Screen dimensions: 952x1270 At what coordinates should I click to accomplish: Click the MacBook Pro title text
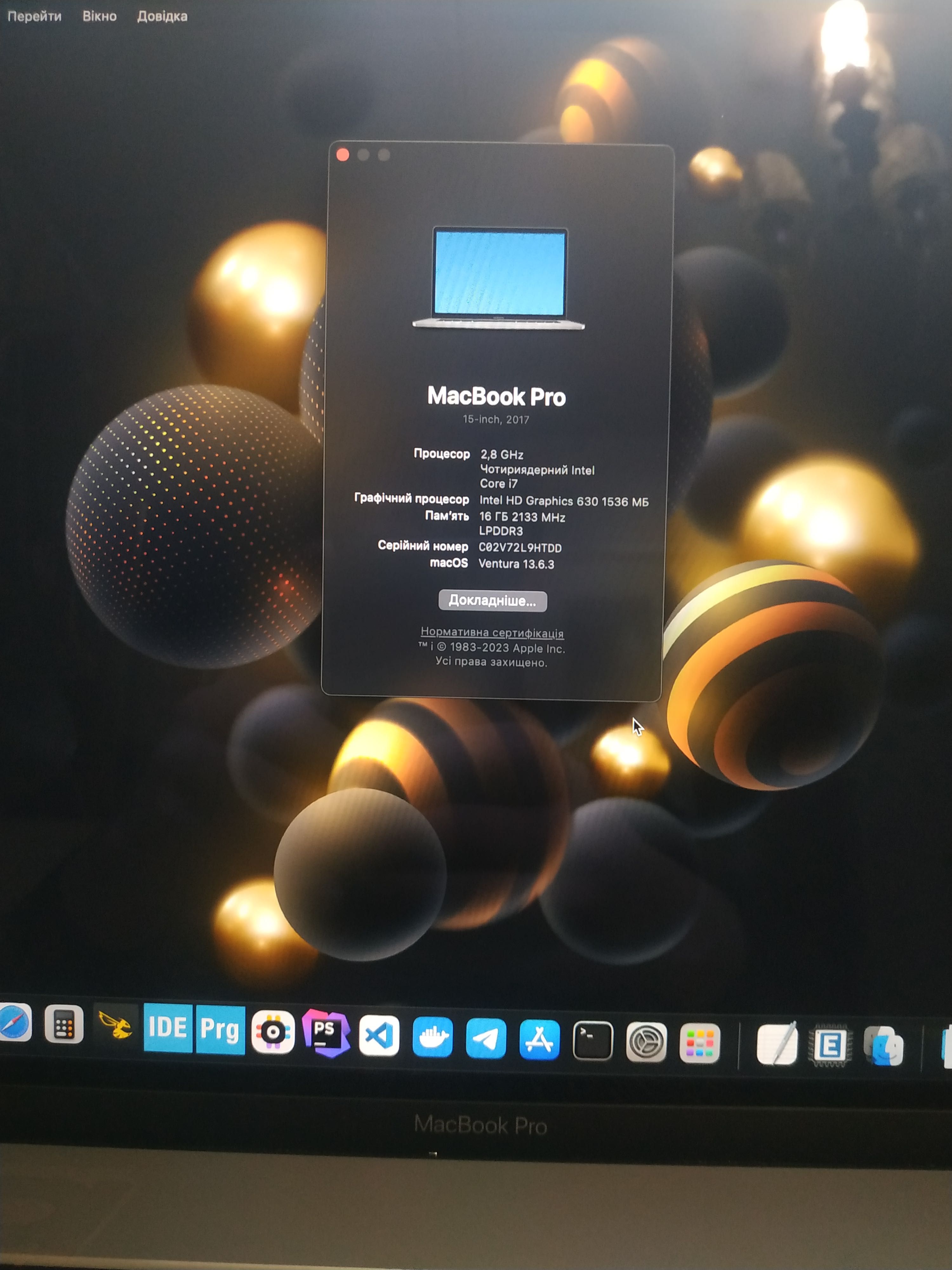click(x=496, y=396)
